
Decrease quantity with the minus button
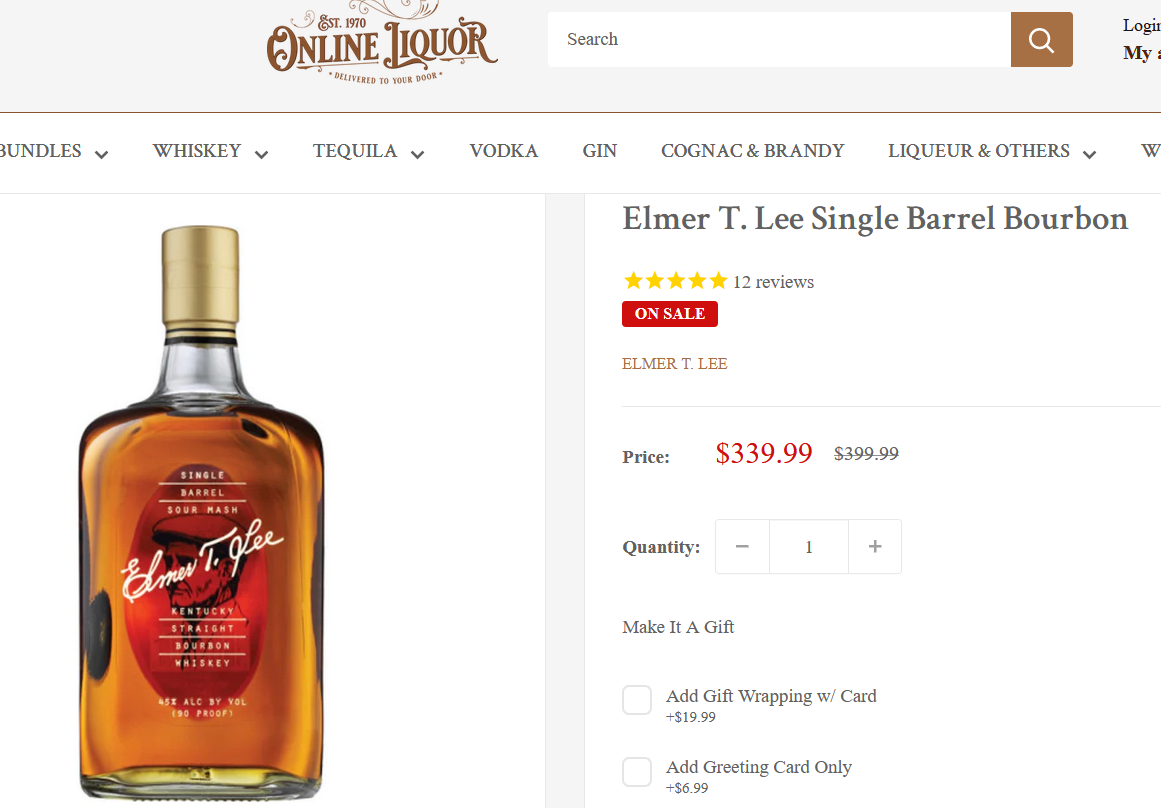click(742, 547)
